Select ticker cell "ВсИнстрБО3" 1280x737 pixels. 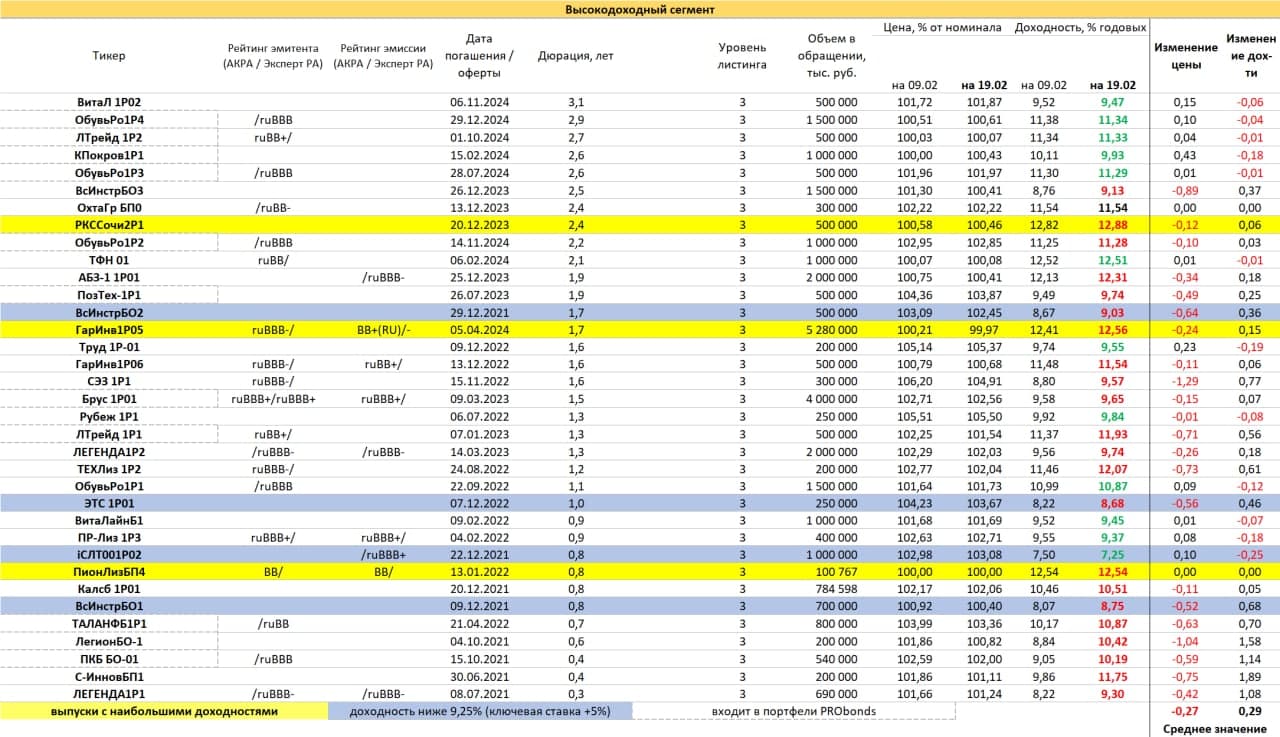click(x=109, y=189)
